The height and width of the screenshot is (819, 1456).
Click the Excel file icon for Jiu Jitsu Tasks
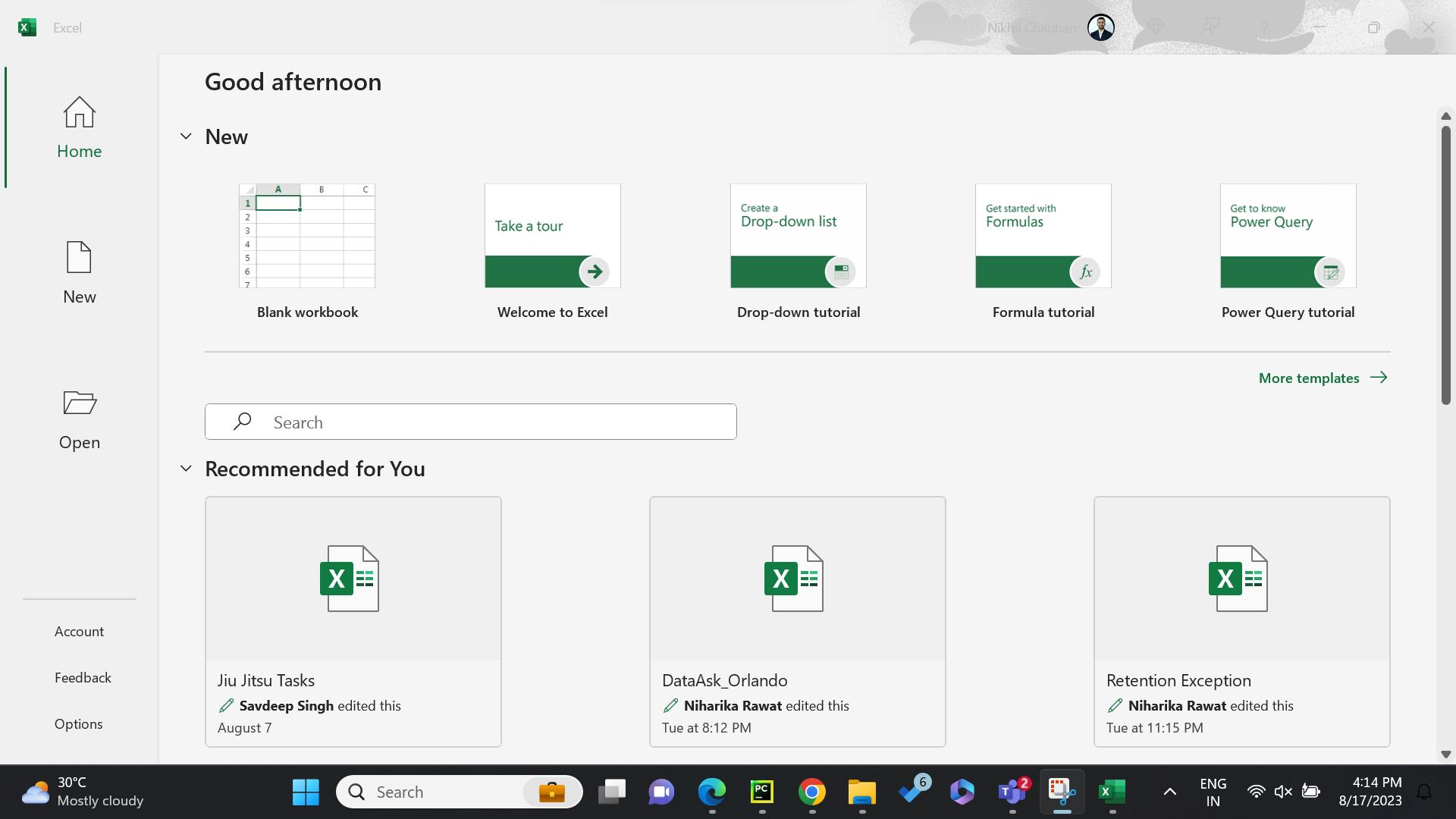350,579
